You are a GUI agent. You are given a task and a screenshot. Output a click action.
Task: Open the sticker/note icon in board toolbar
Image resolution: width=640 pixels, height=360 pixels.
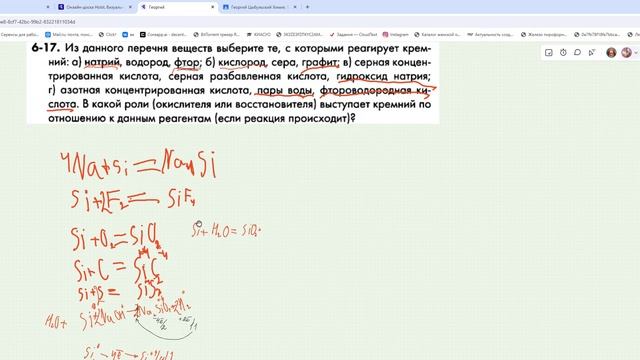point(549,53)
